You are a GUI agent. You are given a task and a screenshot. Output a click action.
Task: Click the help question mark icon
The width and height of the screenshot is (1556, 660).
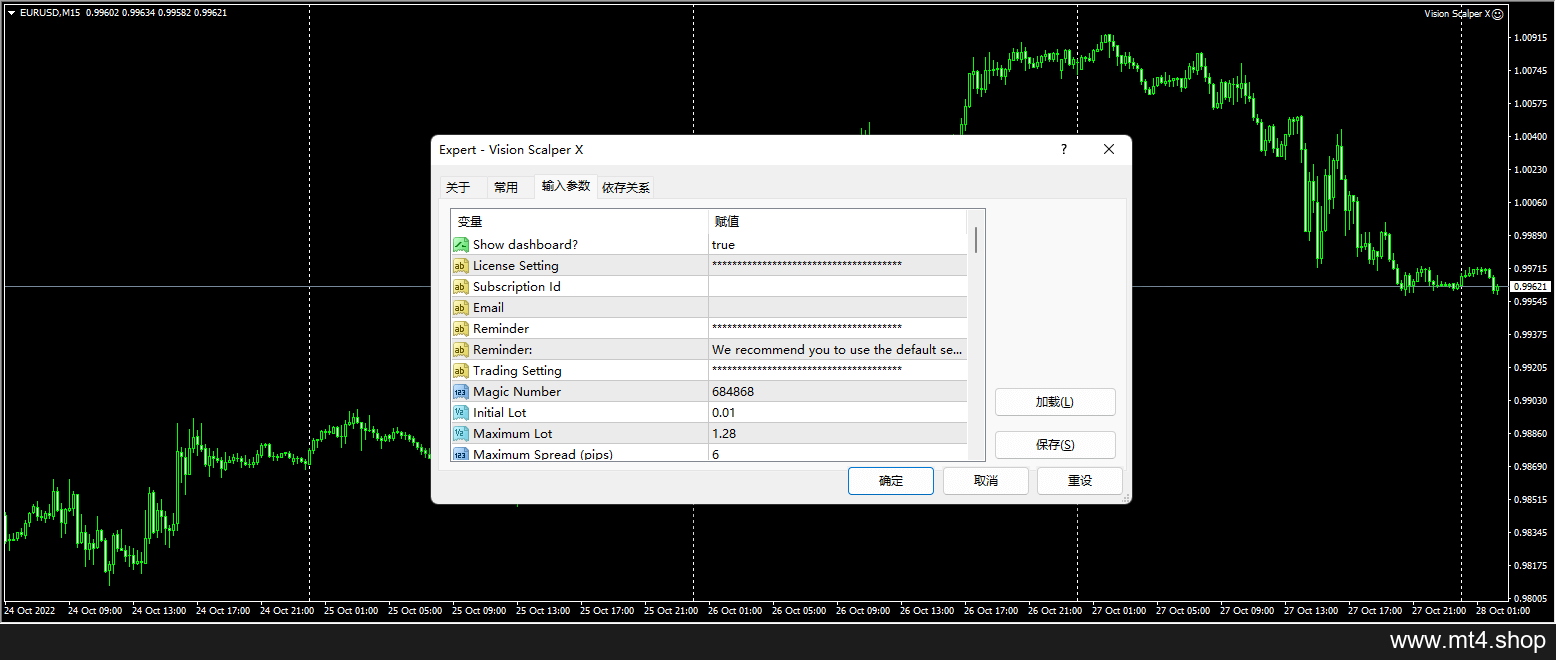(1064, 149)
